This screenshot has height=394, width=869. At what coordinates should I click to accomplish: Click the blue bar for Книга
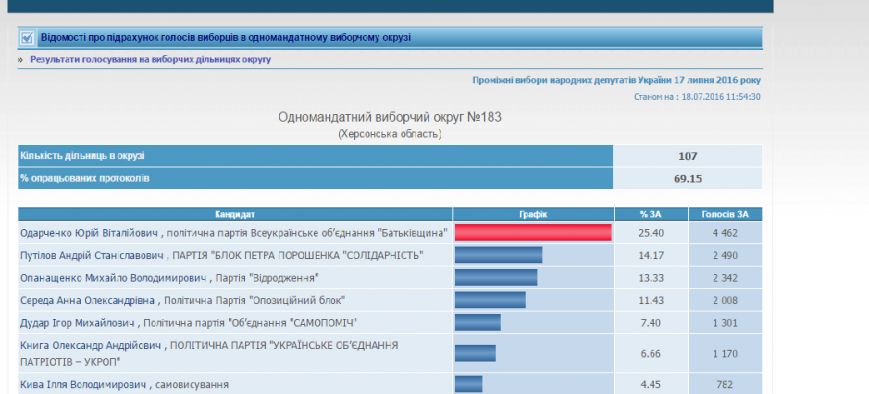click(475, 353)
